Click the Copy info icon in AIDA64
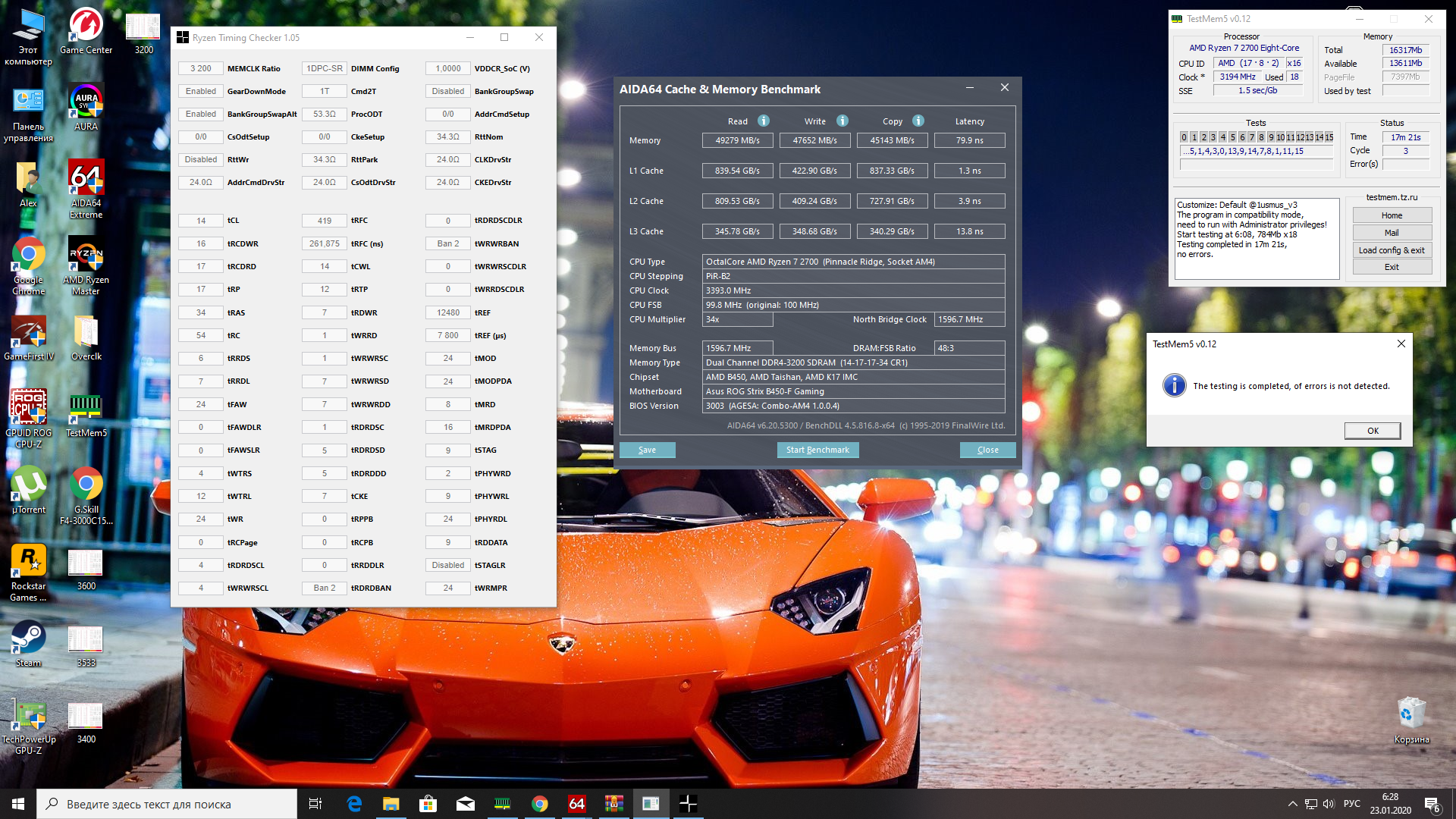The image size is (1456, 819). click(918, 121)
